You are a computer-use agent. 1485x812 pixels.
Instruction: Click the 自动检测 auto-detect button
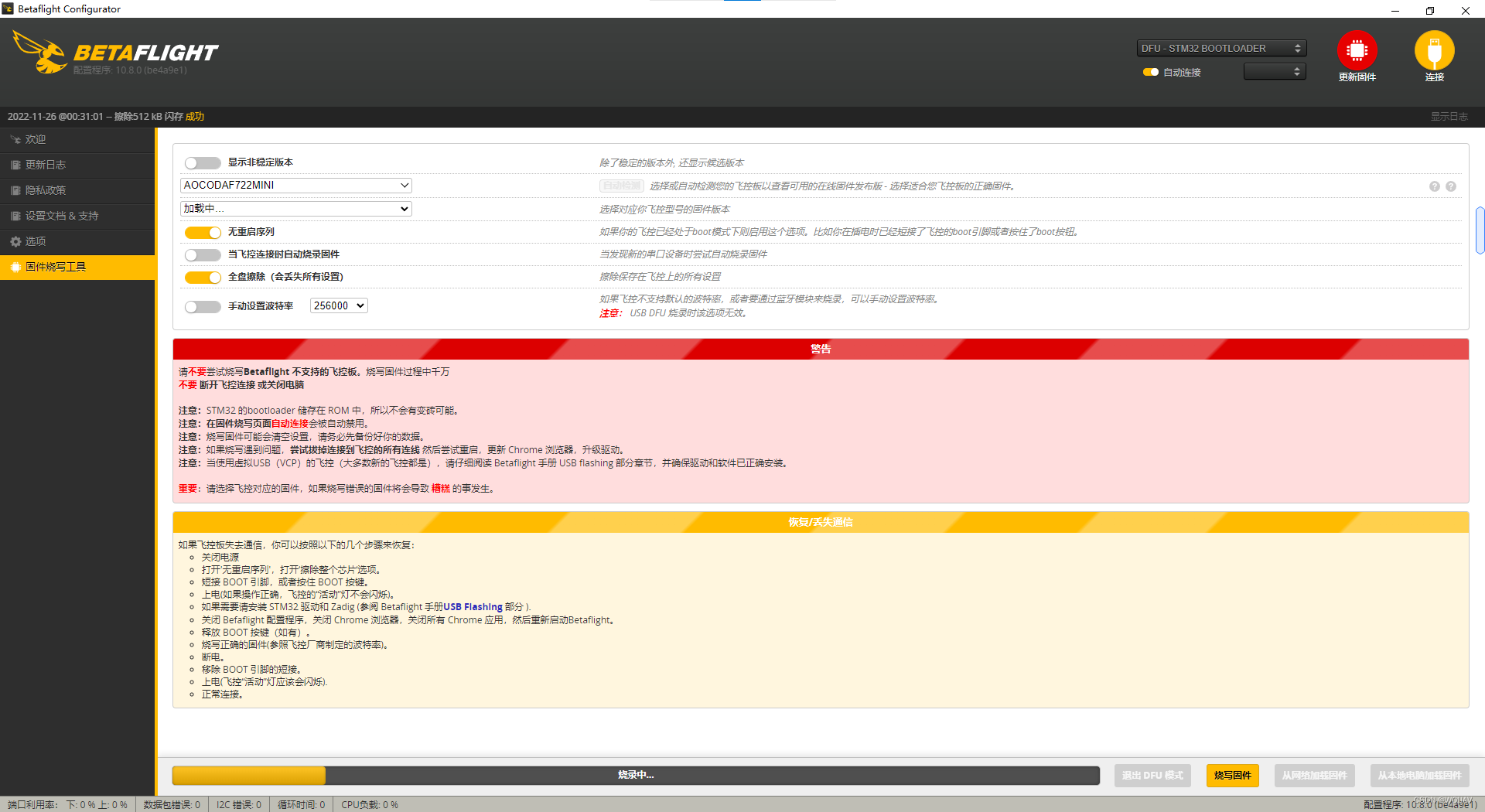tap(622, 186)
